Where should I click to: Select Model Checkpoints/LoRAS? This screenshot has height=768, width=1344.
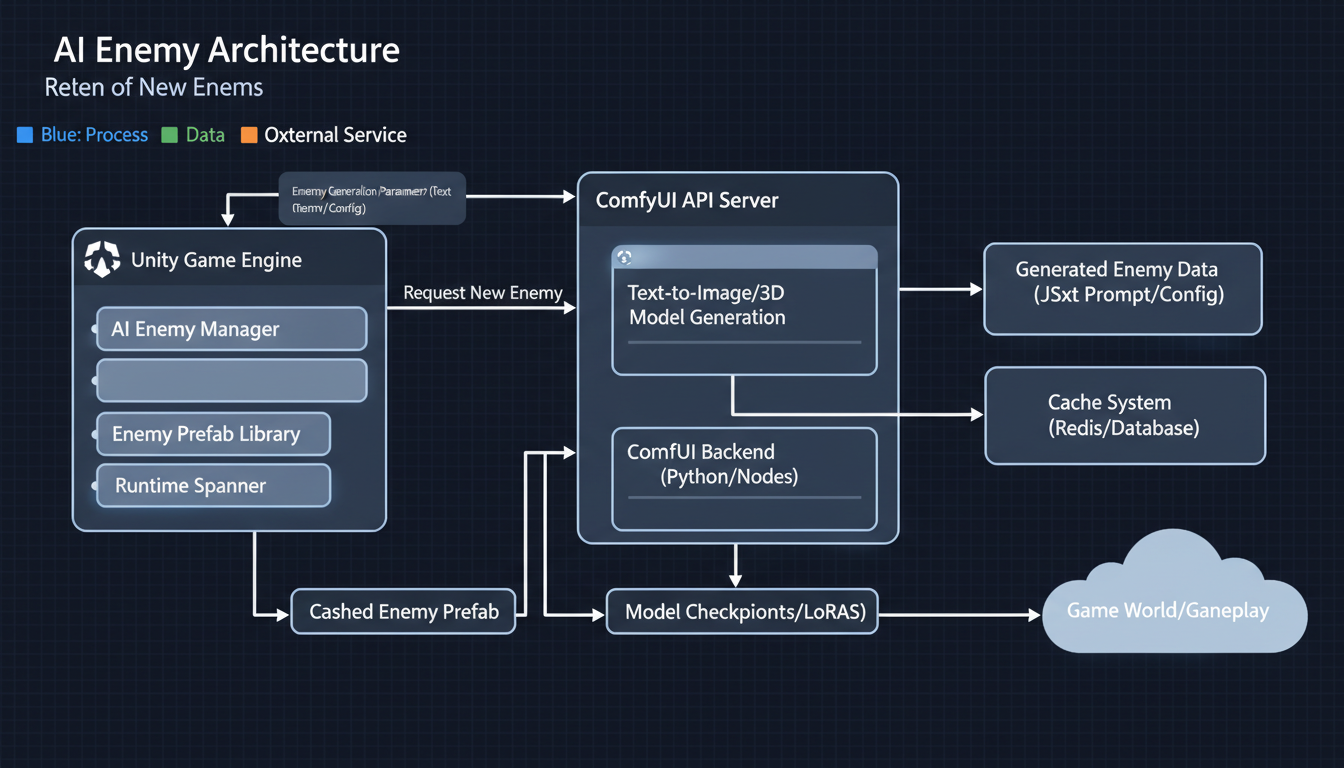click(x=741, y=611)
